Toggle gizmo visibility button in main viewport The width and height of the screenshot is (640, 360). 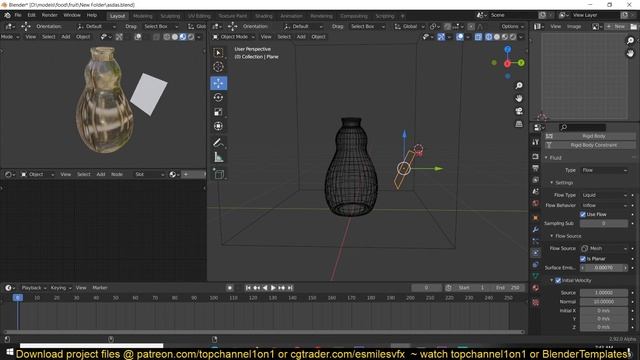coord(441,37)
